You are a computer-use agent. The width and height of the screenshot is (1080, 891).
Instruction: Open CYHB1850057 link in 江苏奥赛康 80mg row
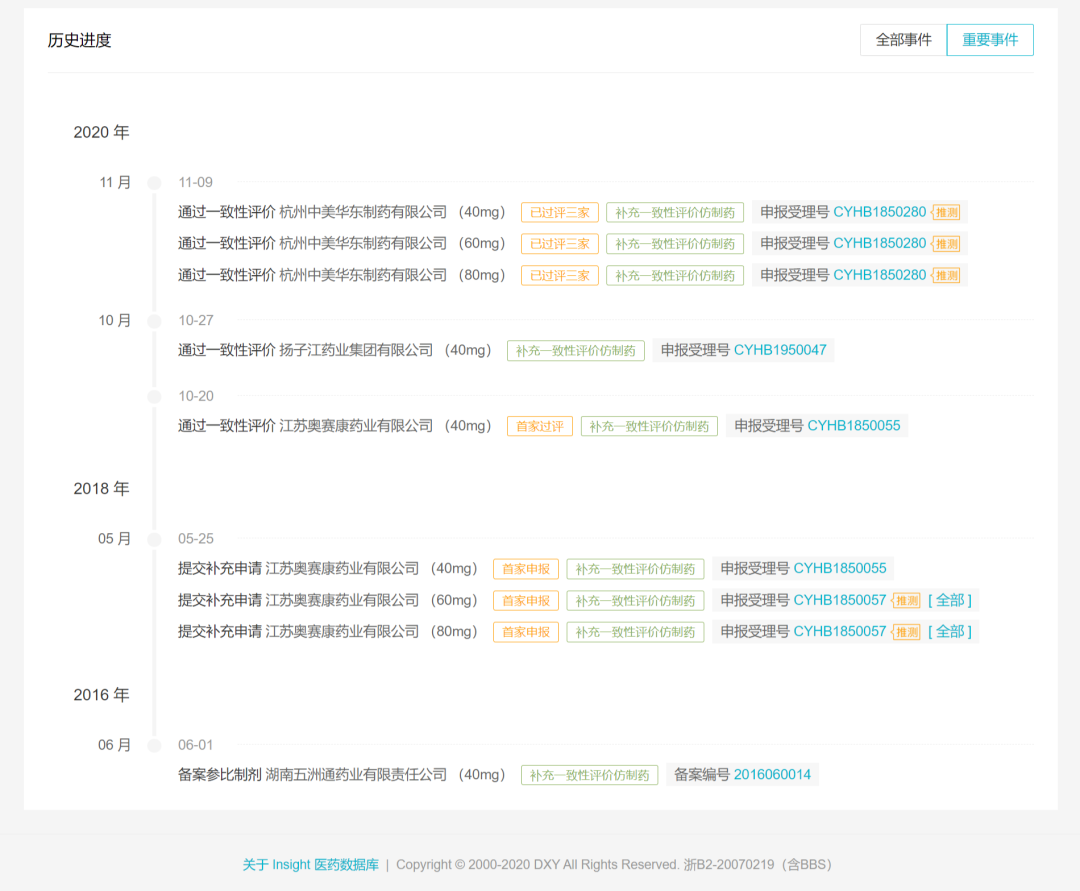point(840,631)
